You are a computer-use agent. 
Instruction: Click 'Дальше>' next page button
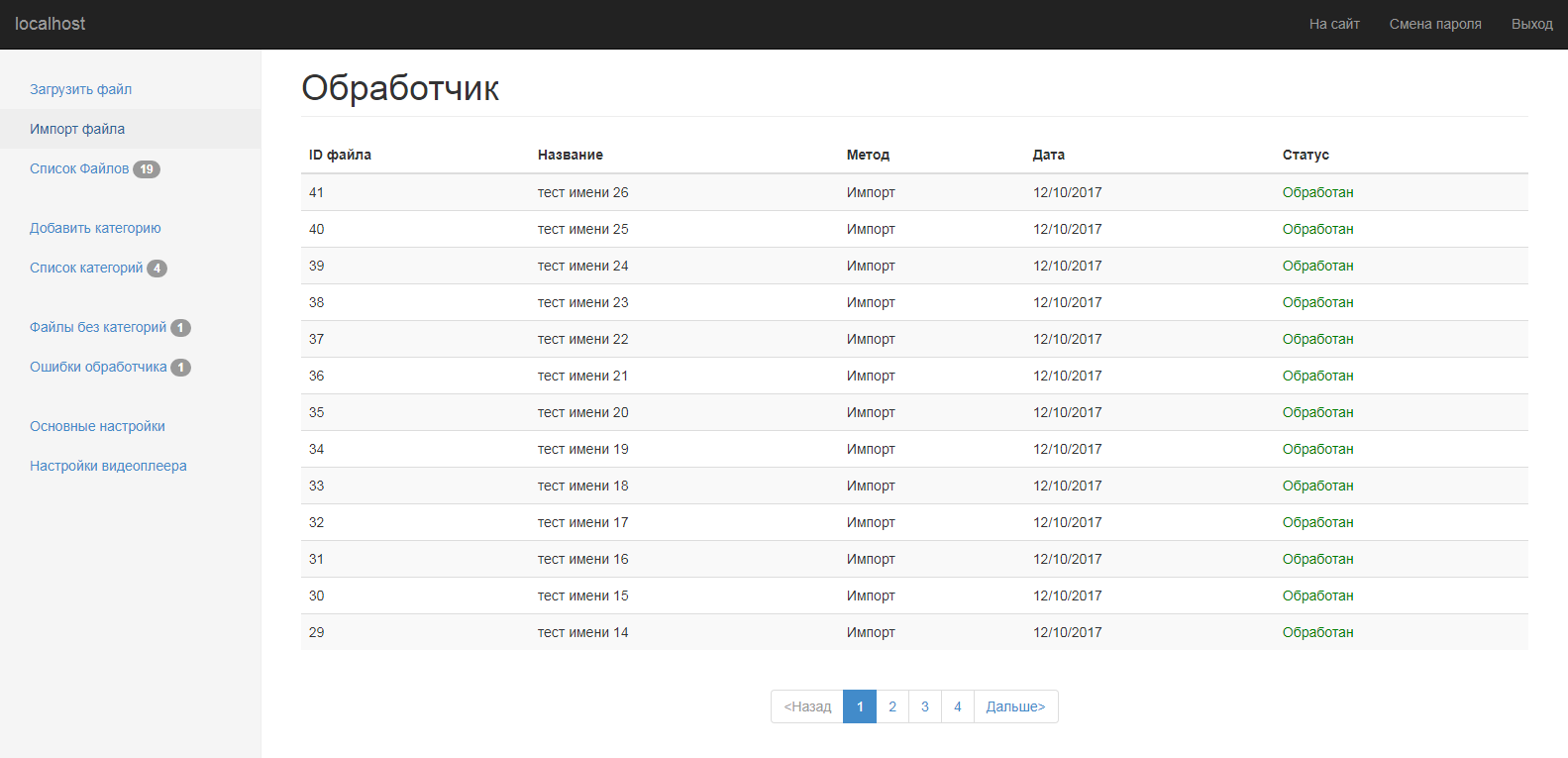pyautogui.click(x=1016, y=706)
